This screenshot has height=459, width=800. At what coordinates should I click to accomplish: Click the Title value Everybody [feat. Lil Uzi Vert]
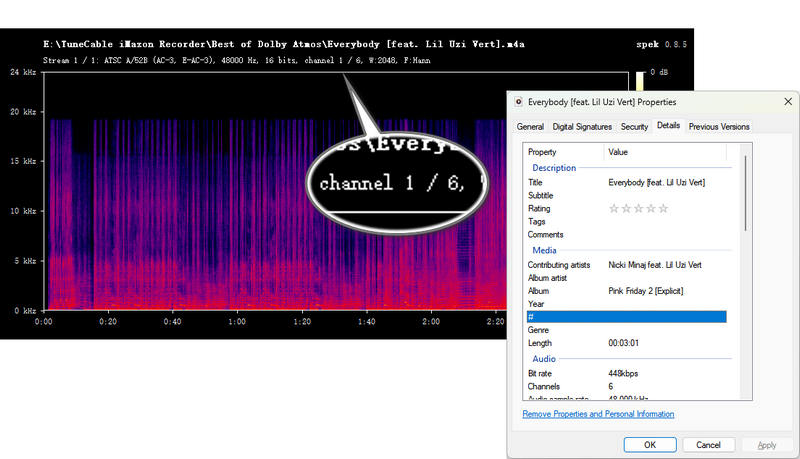(x=657, y=182)
